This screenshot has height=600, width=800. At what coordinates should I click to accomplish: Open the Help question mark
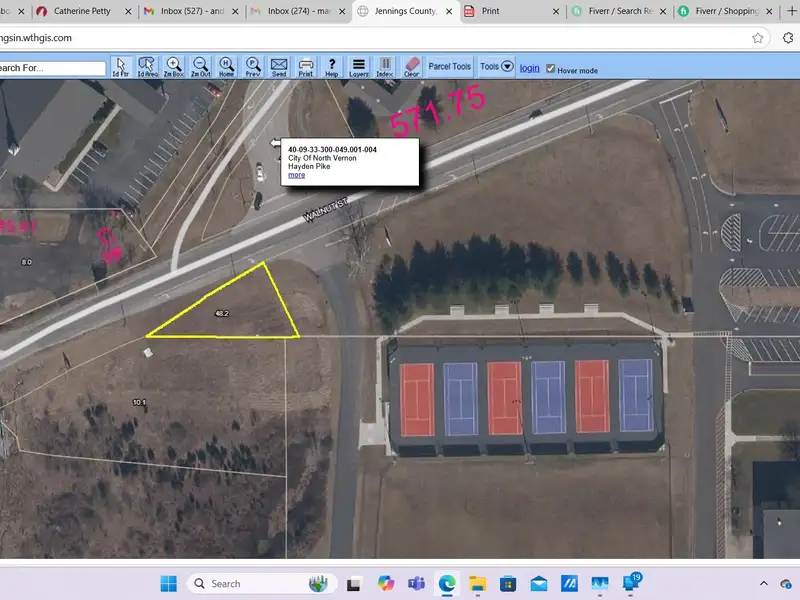click(x=332, y=67)
